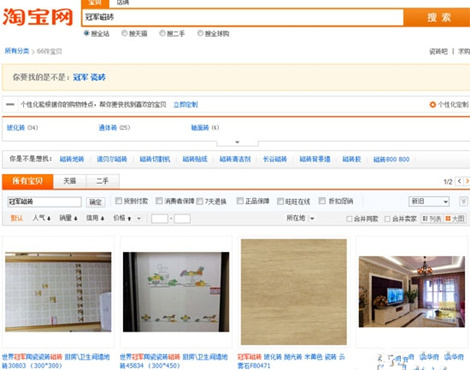Enable the 旺旺在线 checkbox
Viewport: 470px width, 370px height.
point(280,201)
